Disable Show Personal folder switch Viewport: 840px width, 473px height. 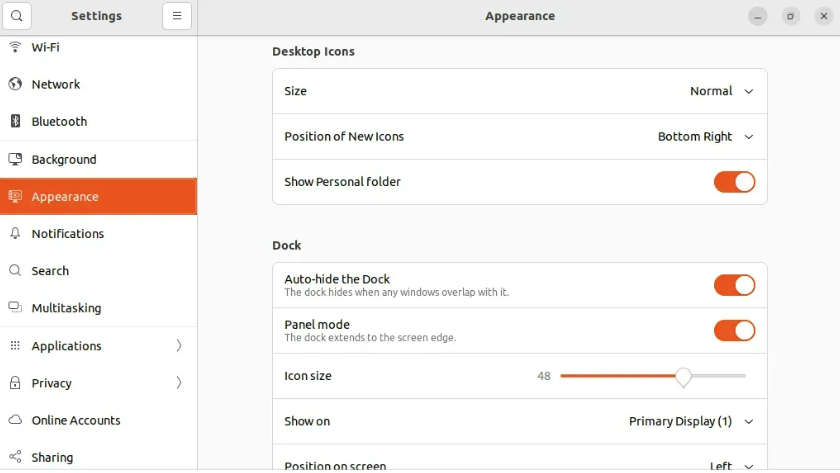[x=734, y=182]
